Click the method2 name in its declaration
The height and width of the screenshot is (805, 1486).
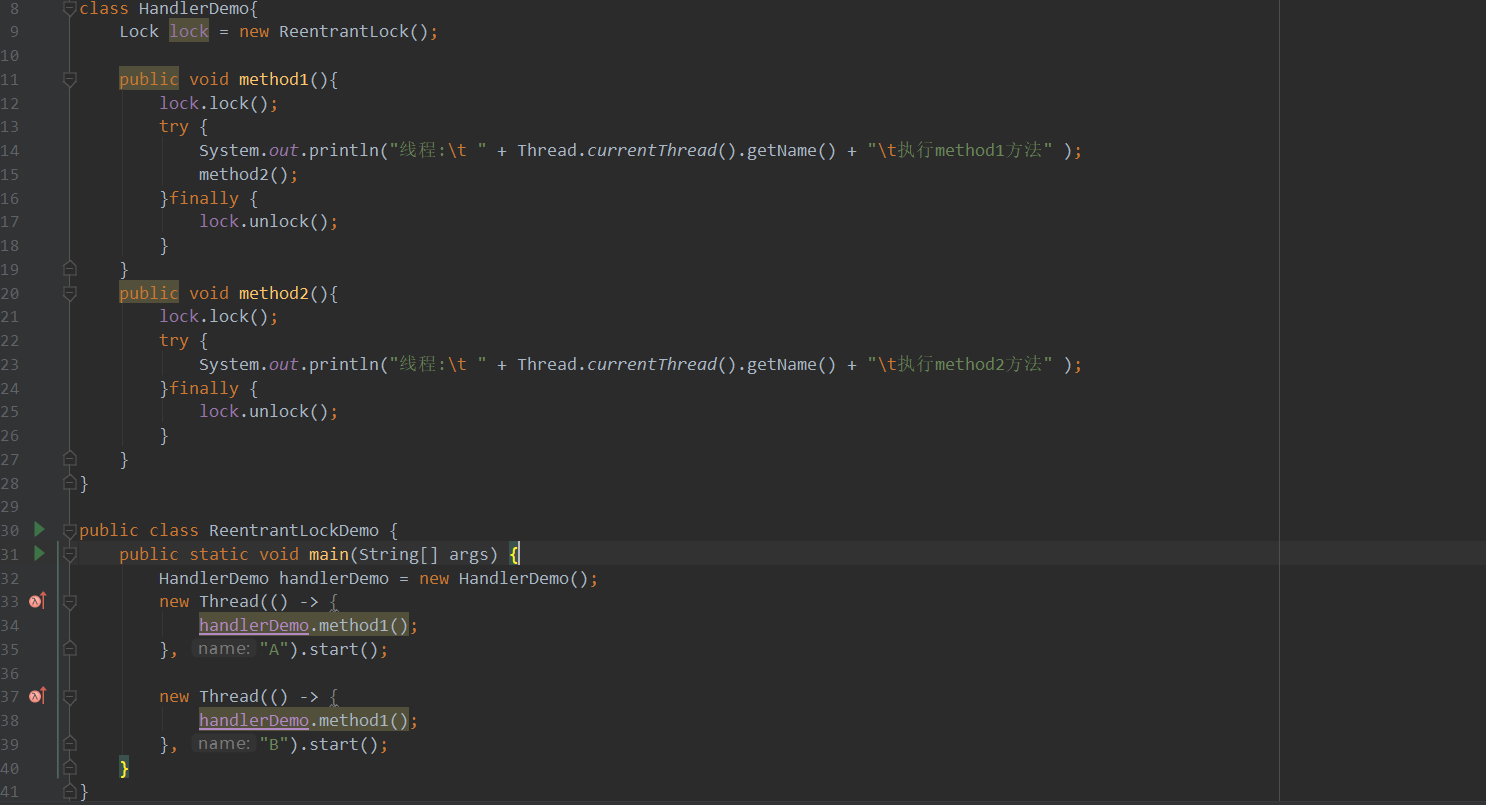[x=274, y=293]
